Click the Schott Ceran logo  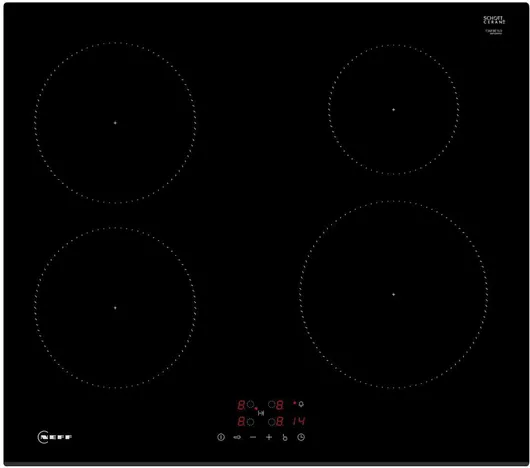coord(494,20)
